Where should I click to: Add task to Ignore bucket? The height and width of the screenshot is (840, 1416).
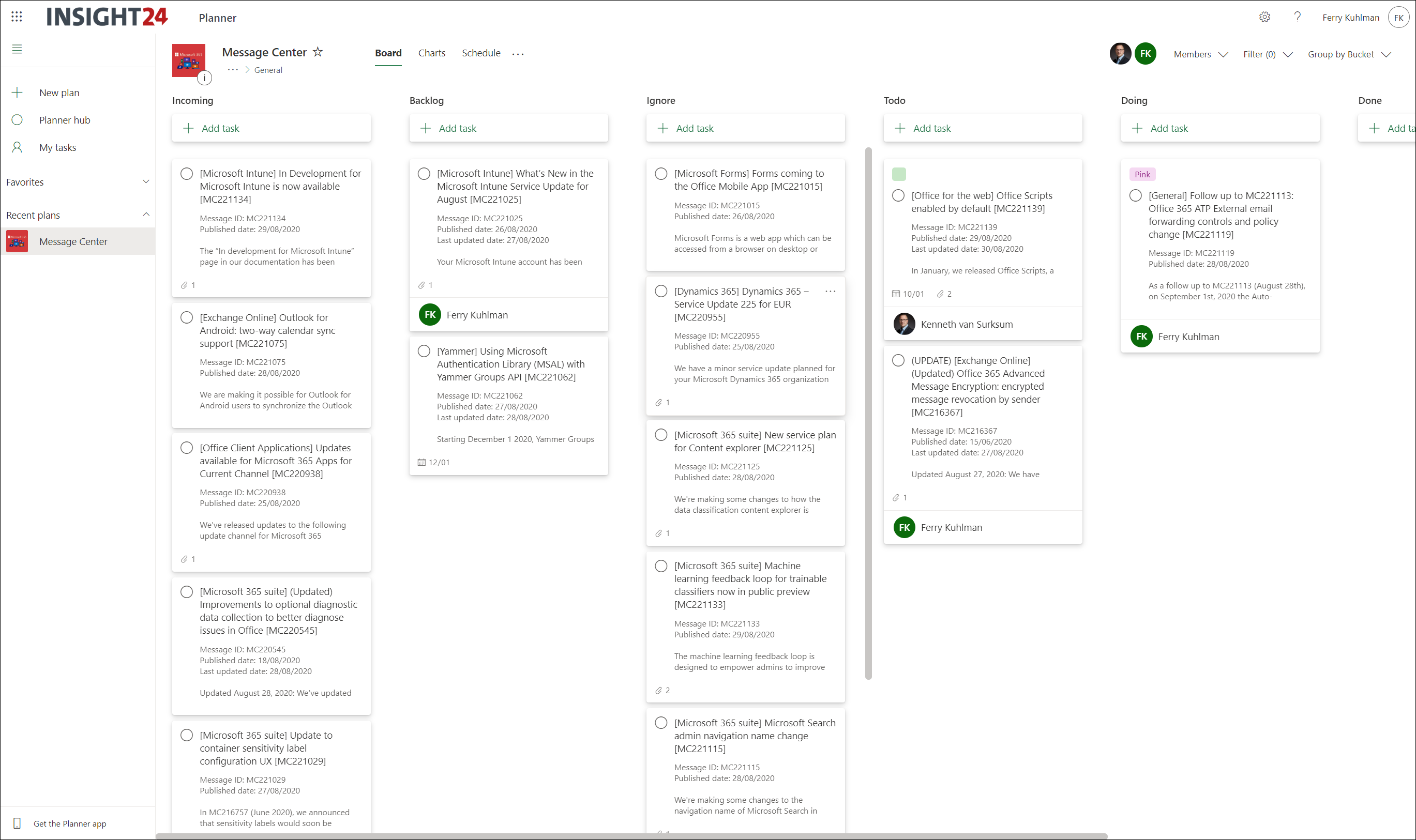tap(745, 128)
